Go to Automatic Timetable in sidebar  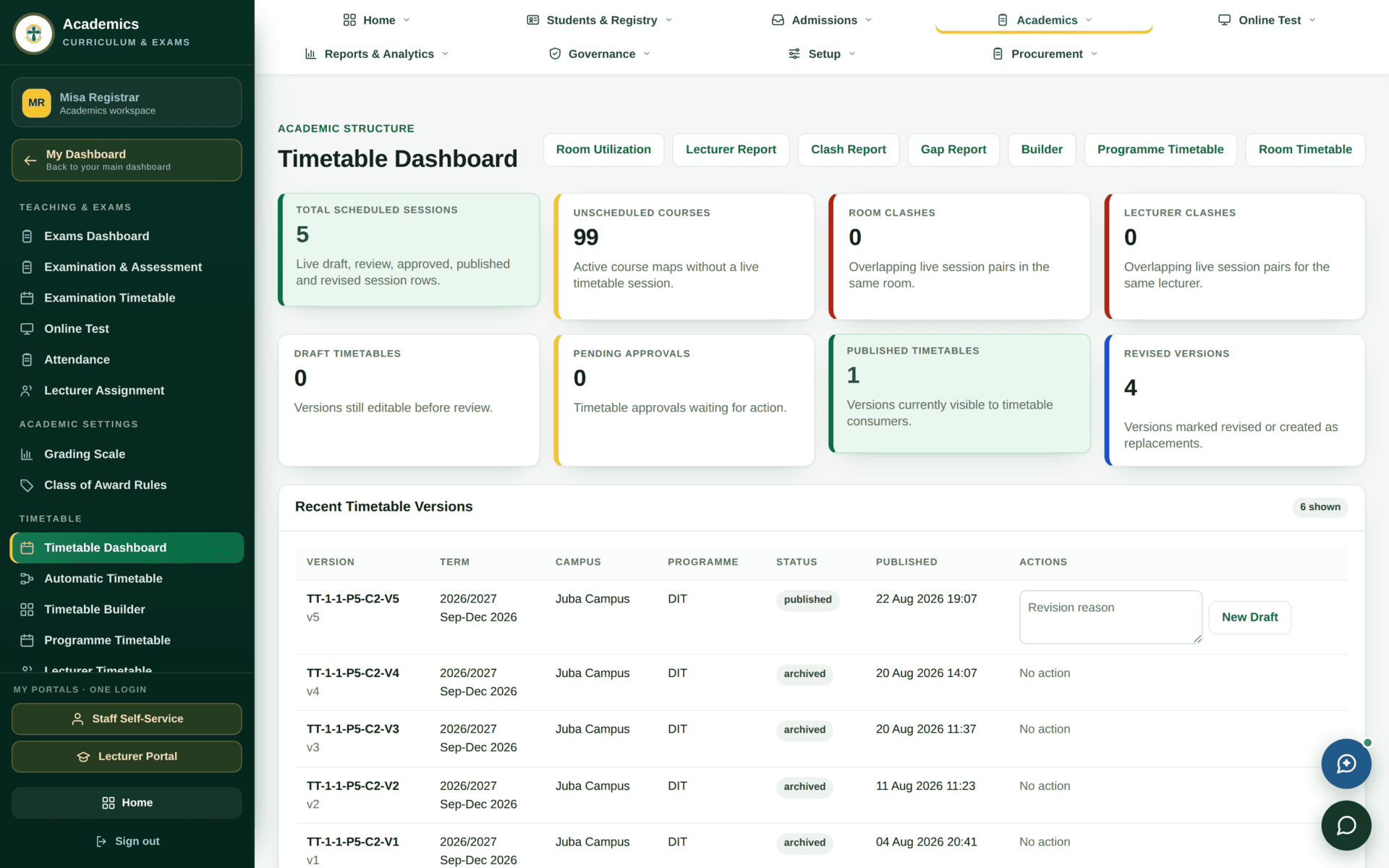click(127, 579)
